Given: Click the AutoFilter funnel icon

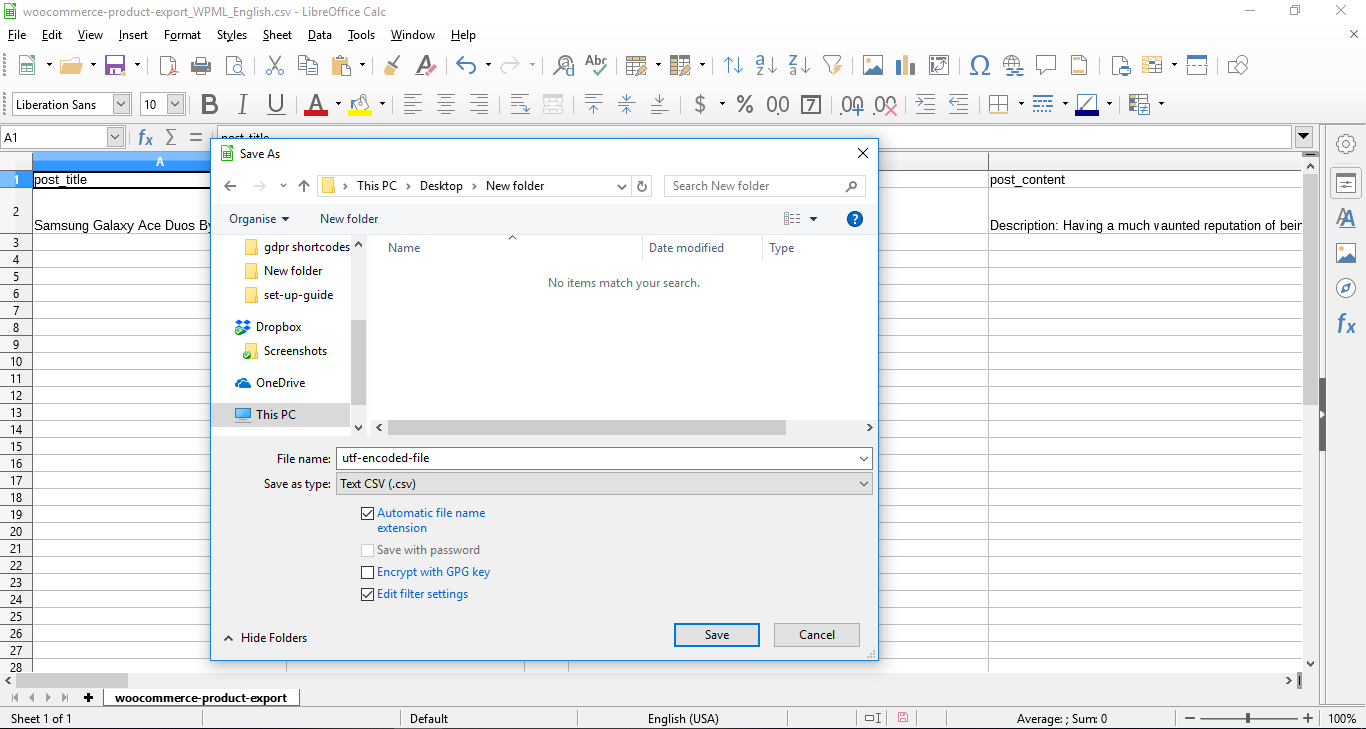Looking at the screenshot, I should click(832, 66).
